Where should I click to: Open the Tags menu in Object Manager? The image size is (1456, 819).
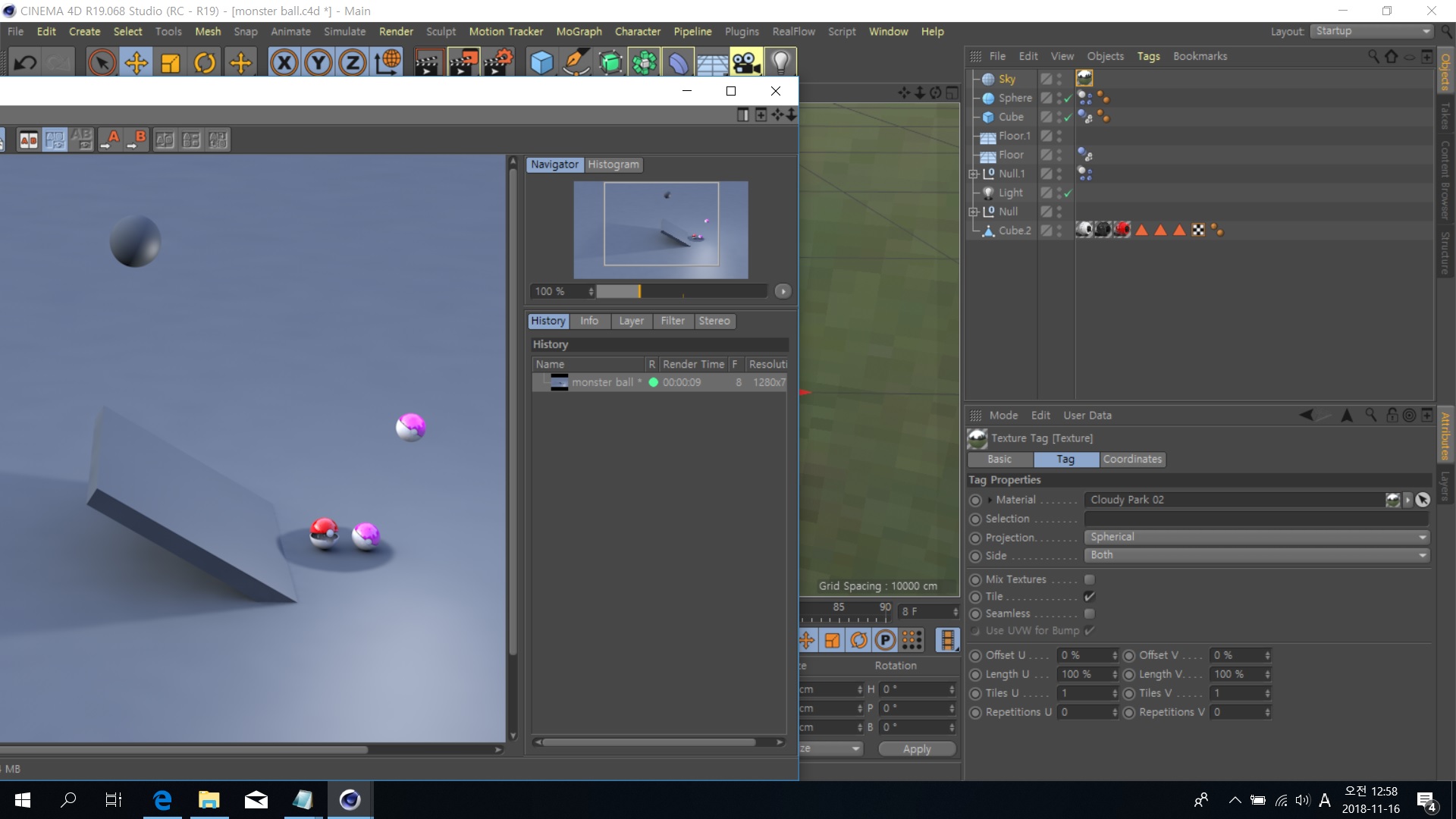tap(1148, 56)
